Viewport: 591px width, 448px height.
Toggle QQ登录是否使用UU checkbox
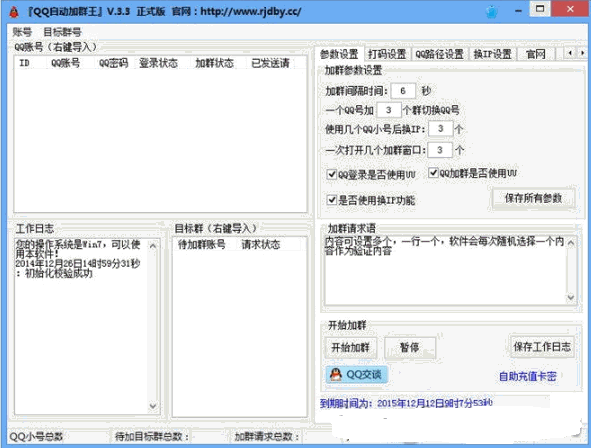tap(332, 174)
